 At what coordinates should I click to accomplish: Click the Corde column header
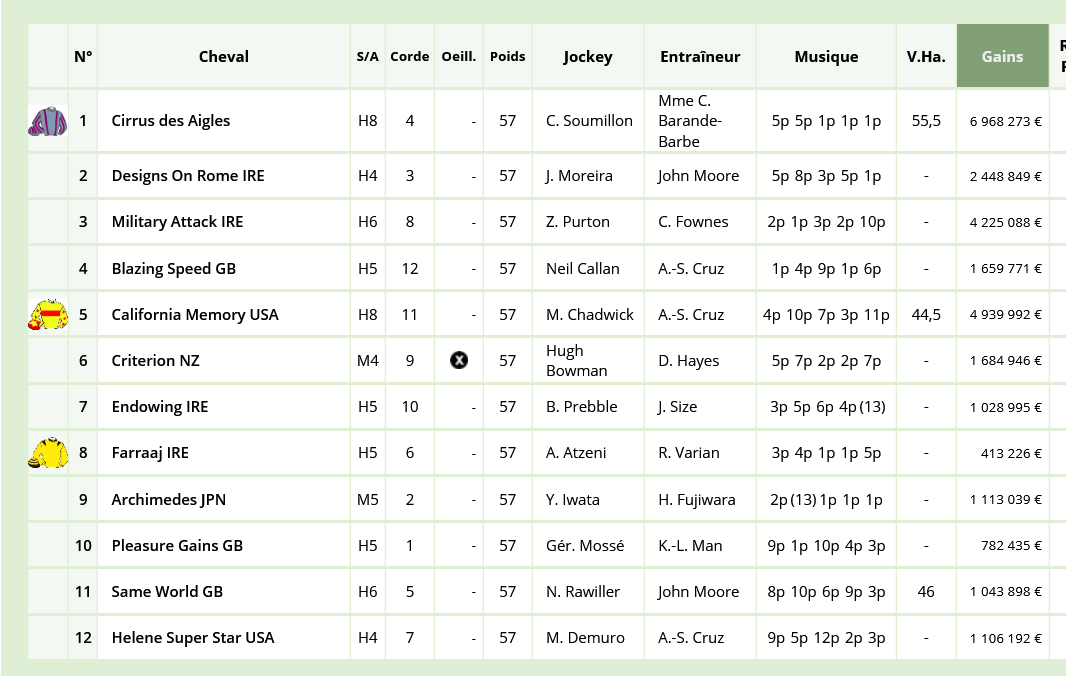click(409, 56)
